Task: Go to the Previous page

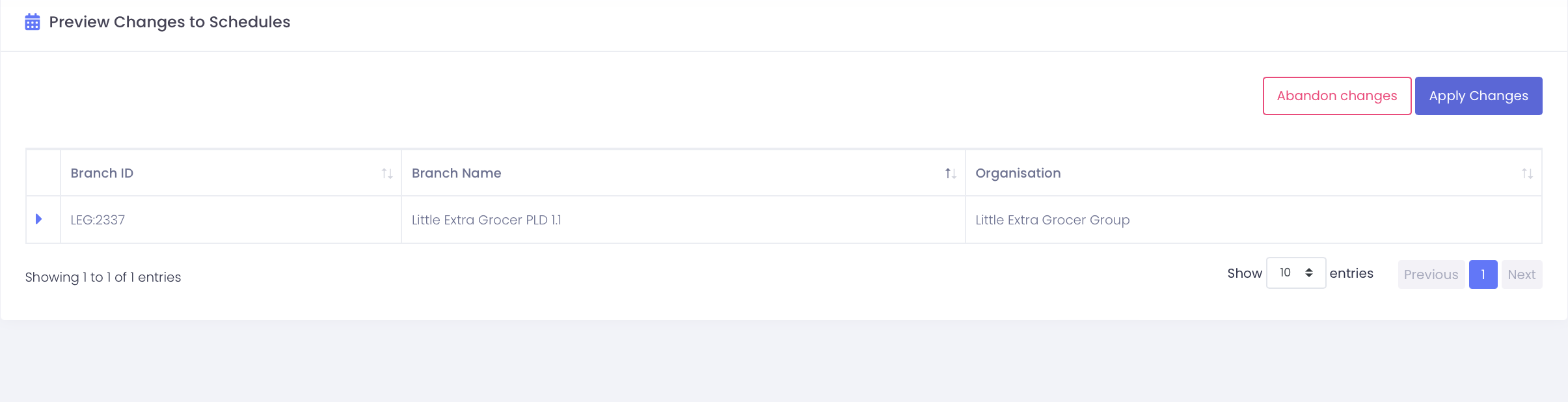Action: click(x=1431, y=275)
